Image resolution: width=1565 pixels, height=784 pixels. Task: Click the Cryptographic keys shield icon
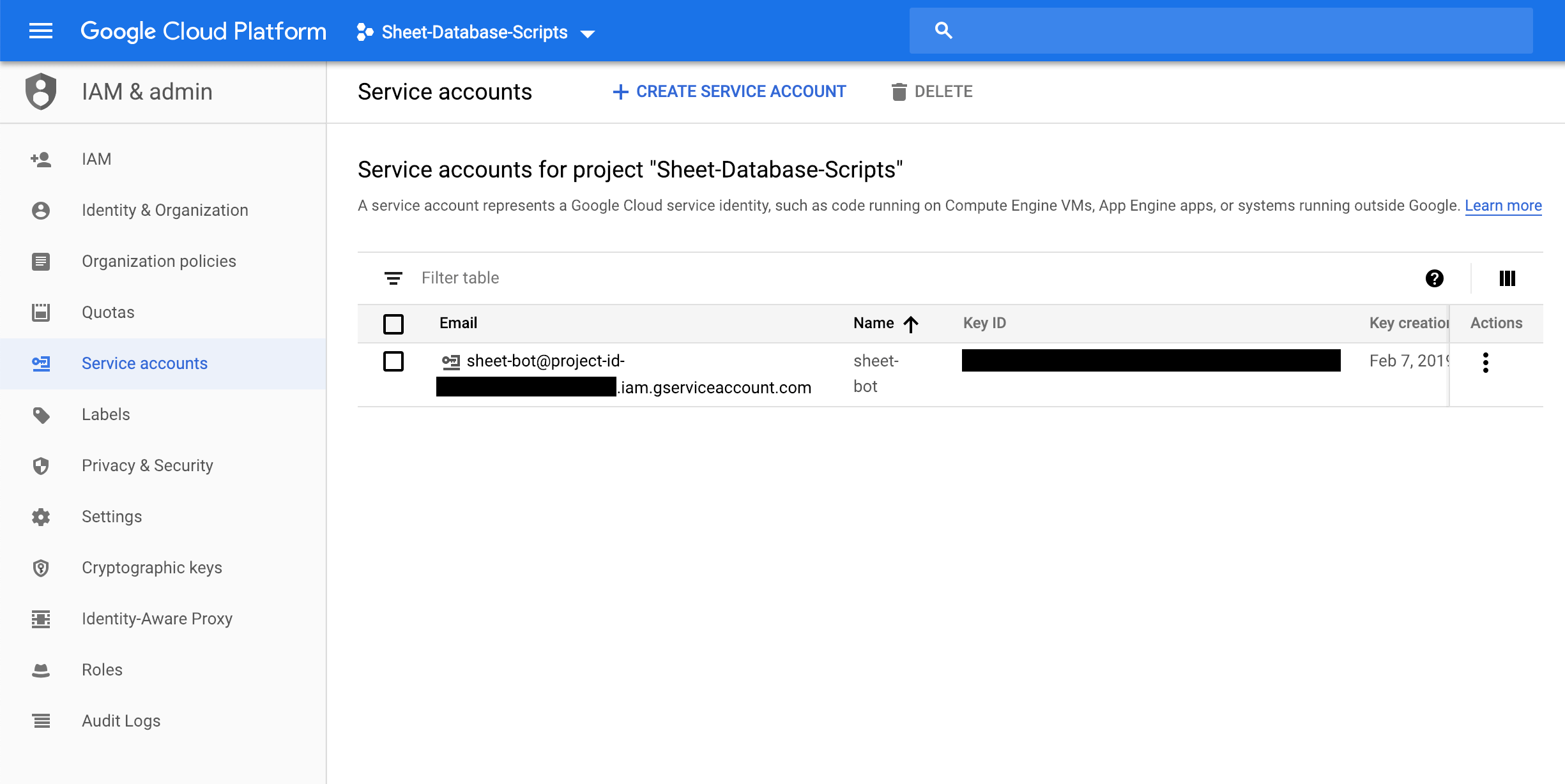coord(41,568)
